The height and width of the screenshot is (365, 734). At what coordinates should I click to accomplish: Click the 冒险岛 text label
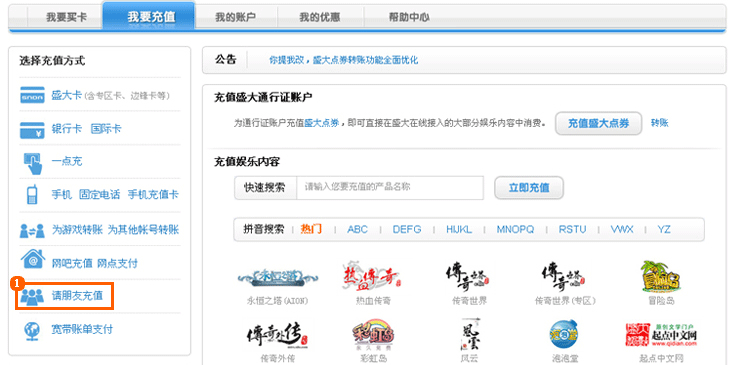(x=661, y=300)
